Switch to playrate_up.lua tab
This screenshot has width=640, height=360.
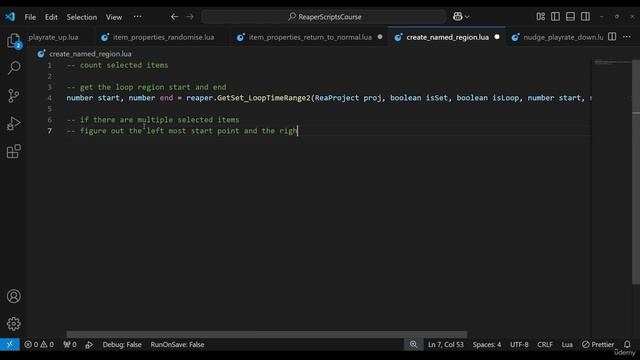pos(53,37)
